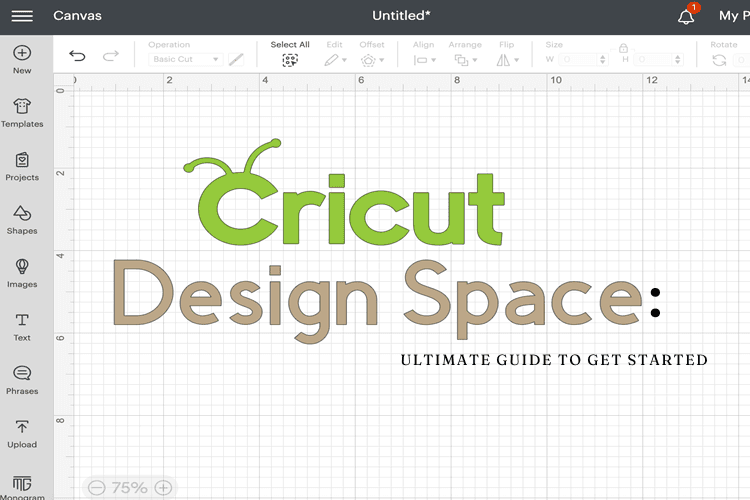Open the hamburger menu

coord(21,16)
